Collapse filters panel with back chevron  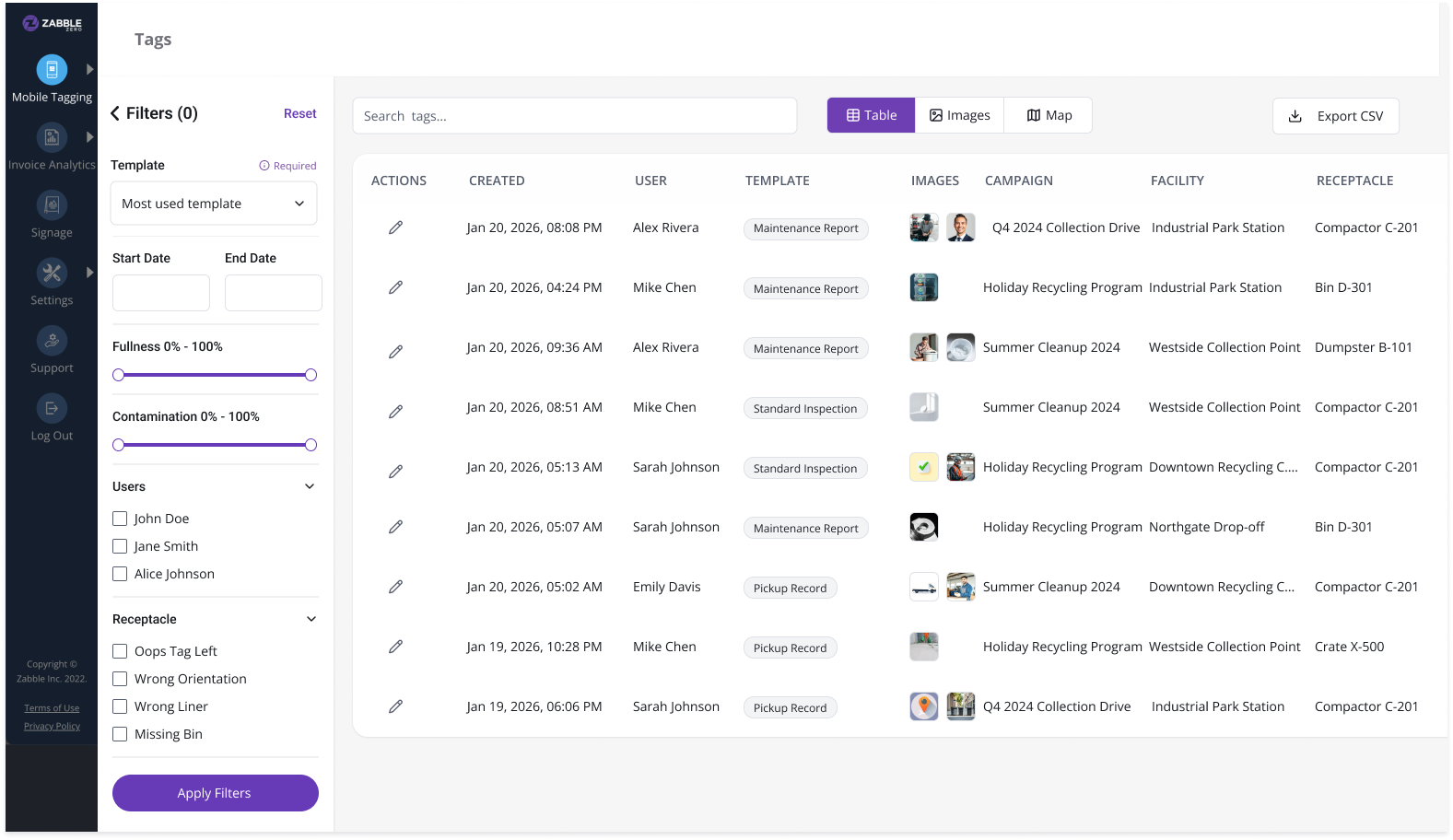(x=116, y=113)
